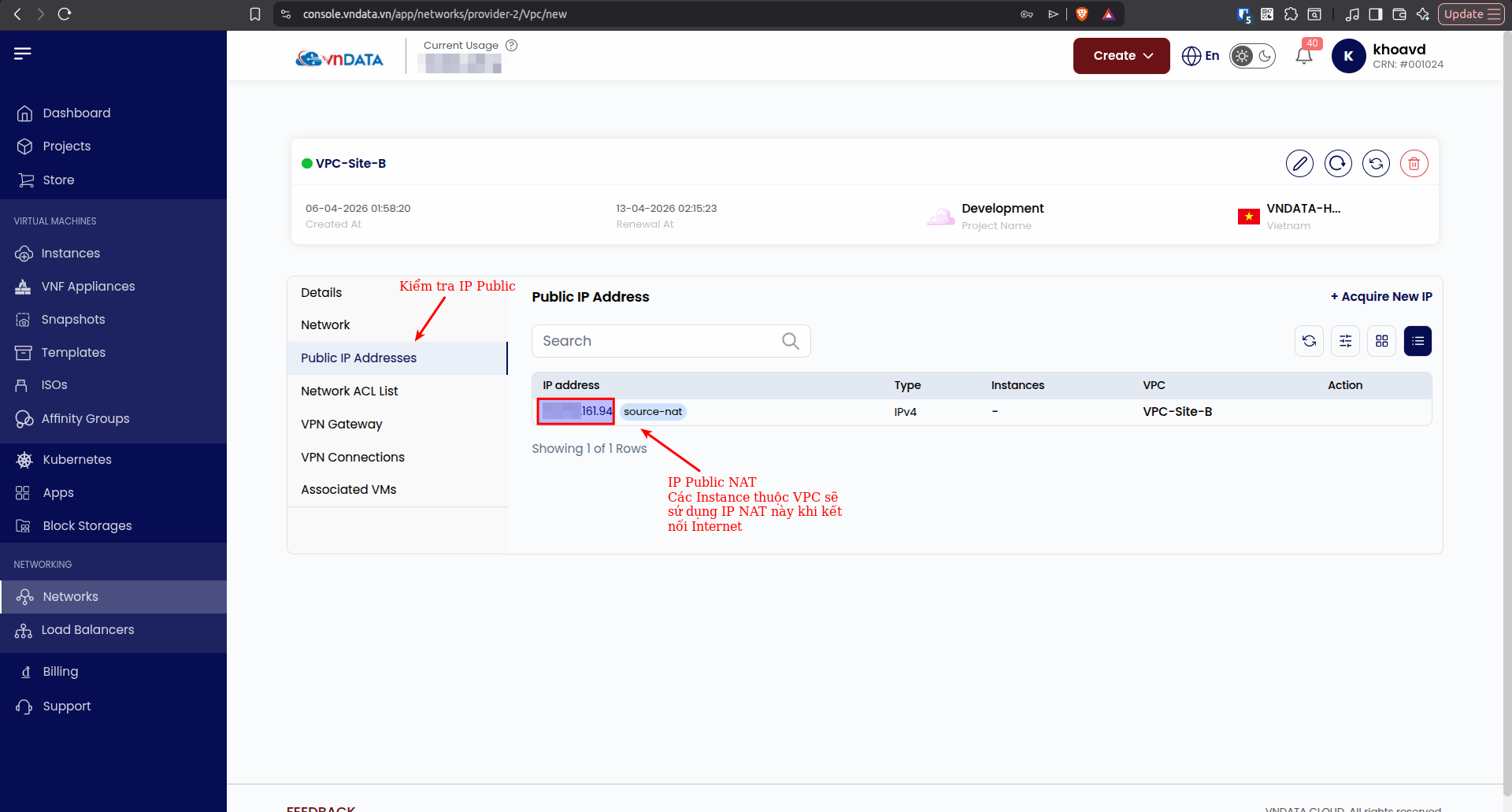Restart VPC-Site-B using the circular arrow icon

pos(1338,164)
